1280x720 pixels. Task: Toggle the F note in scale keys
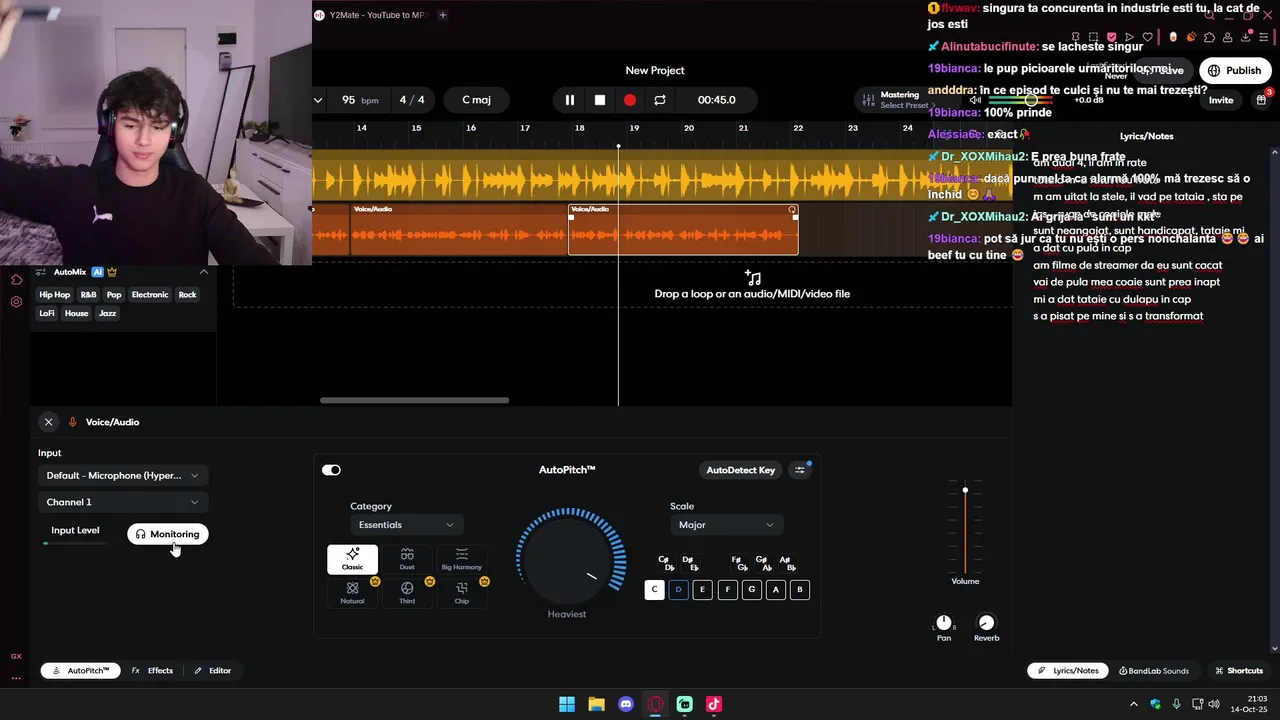[727, 590]
